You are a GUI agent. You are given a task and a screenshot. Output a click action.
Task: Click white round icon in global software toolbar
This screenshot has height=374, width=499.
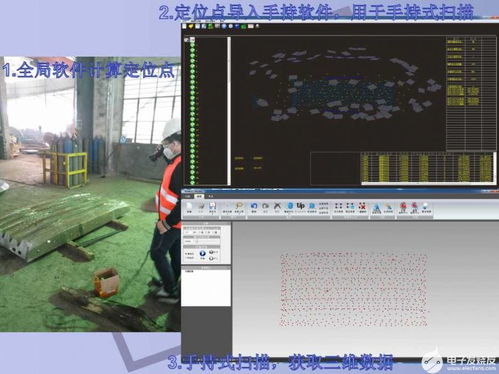(x=231, y=26)
